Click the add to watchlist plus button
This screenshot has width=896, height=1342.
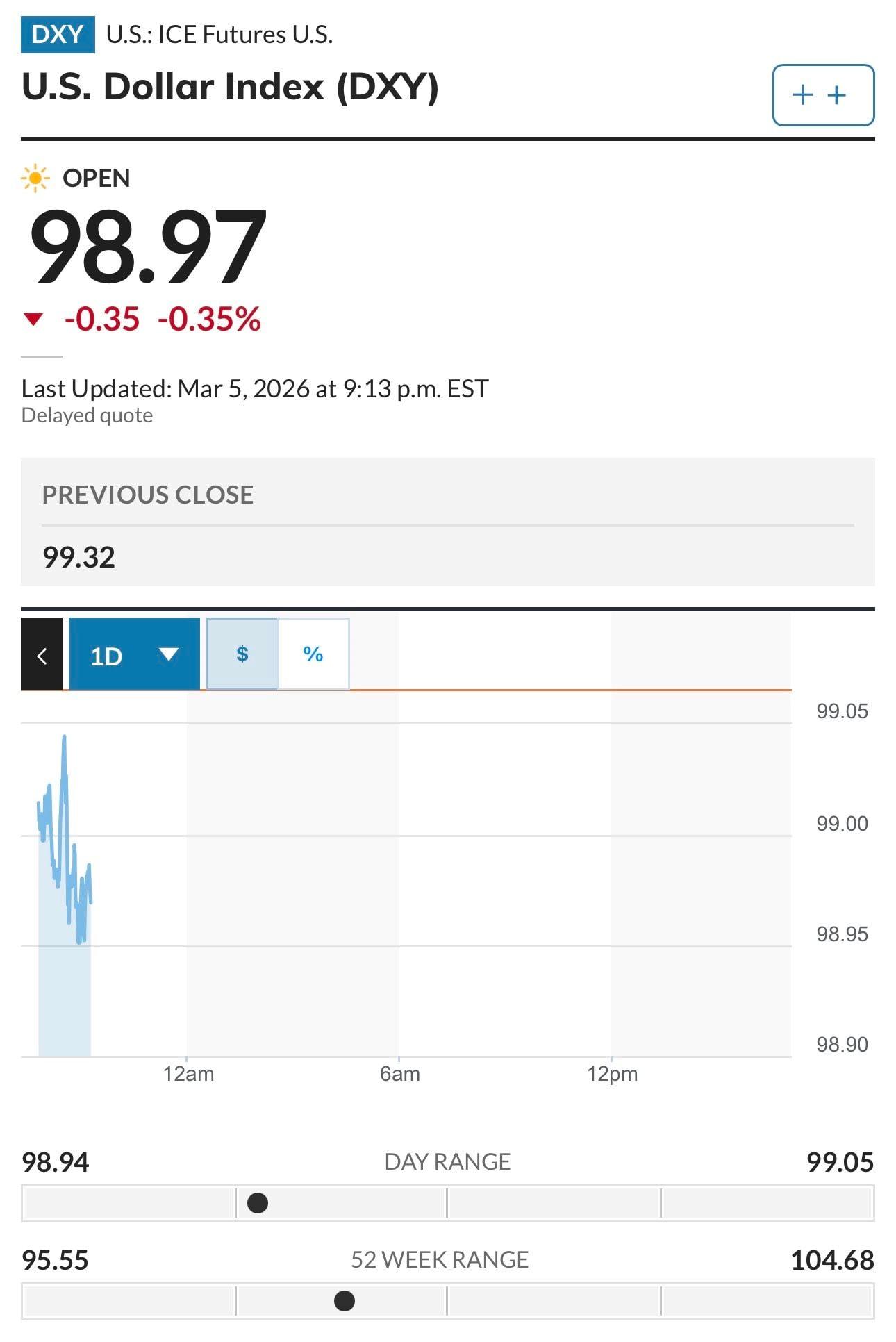pyautogui.click(x=823, y=95)
